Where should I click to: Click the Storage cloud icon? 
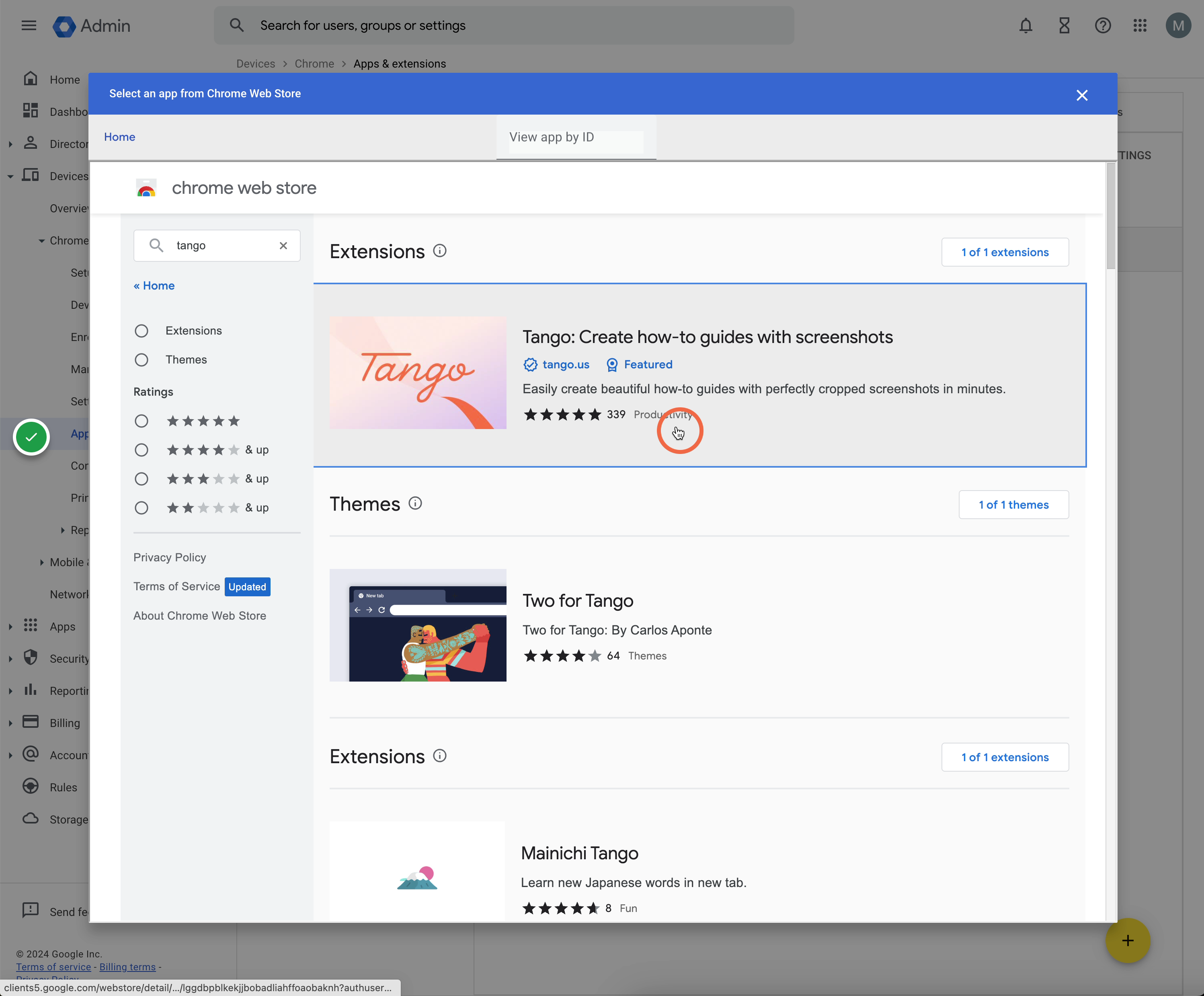31,818
